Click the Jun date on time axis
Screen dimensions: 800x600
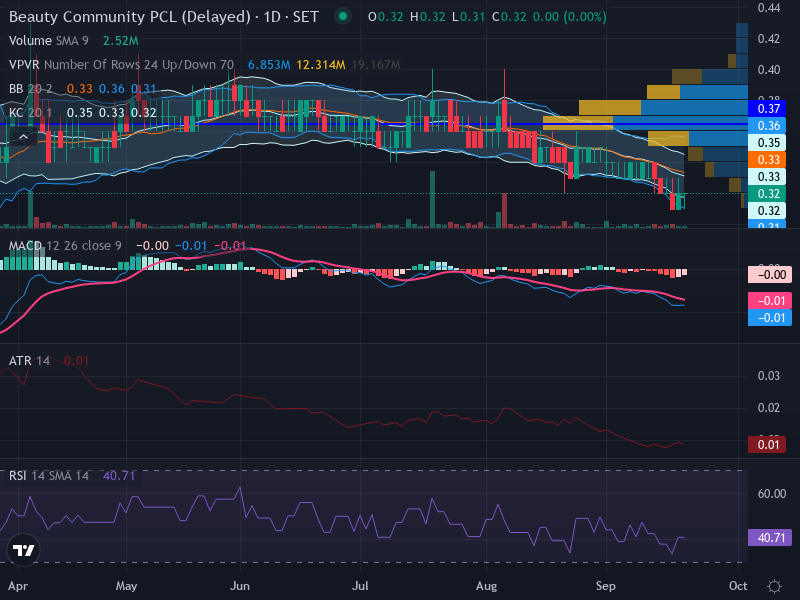click(240, 586)
